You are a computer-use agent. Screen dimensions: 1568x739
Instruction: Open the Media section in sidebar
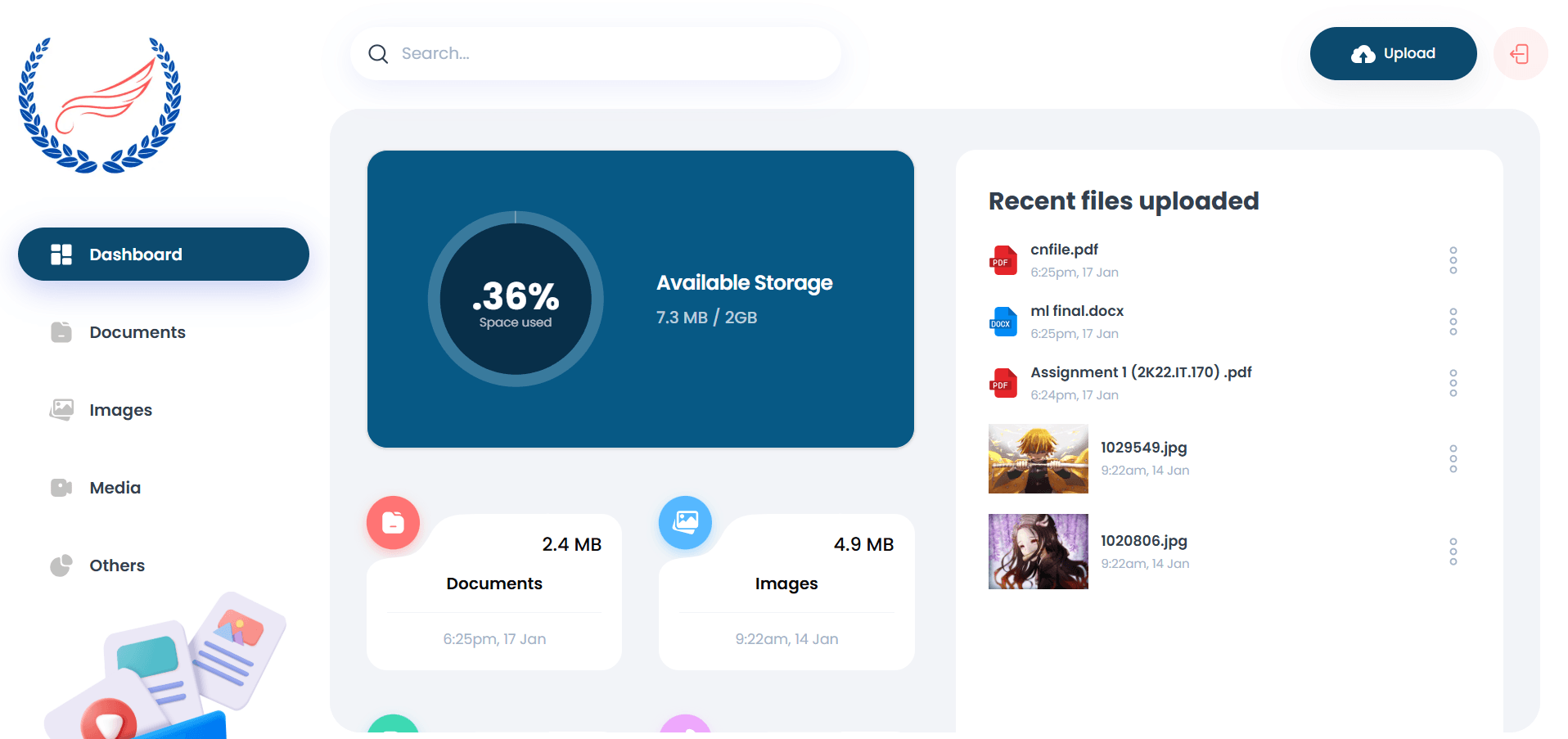(115, 488)
